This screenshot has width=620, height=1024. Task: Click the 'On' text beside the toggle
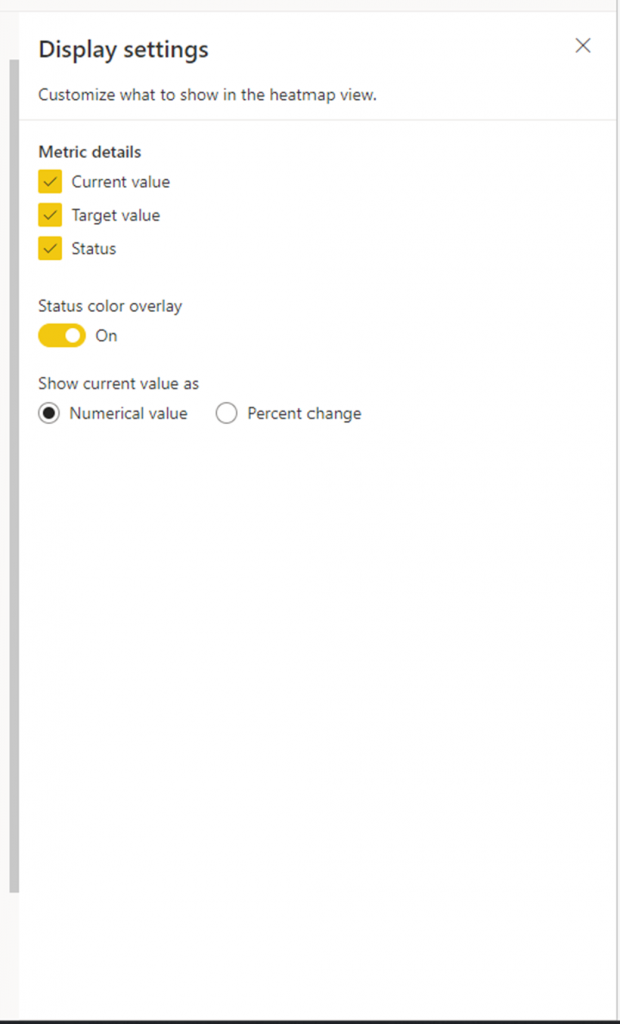tap(106, 336)
